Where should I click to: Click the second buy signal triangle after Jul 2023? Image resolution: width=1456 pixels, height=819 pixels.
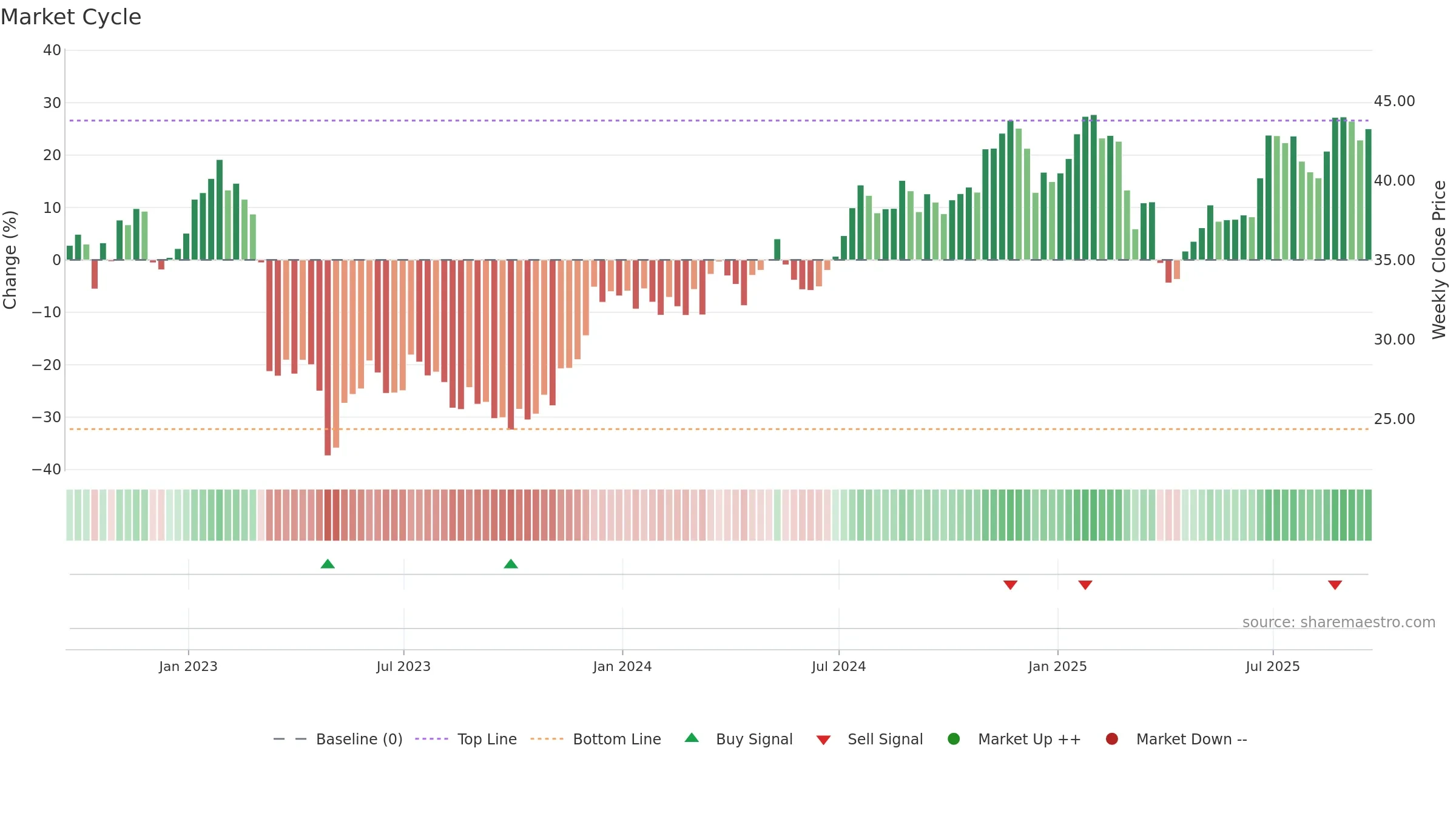(511, 564)
